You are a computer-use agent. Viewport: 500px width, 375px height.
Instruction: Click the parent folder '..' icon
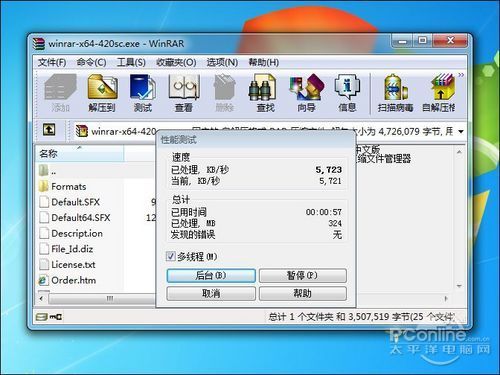coord(44,170)
